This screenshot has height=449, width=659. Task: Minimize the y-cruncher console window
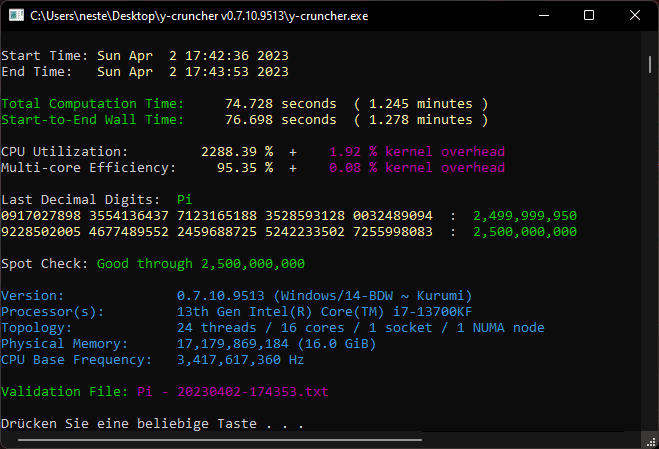[544, 16]
